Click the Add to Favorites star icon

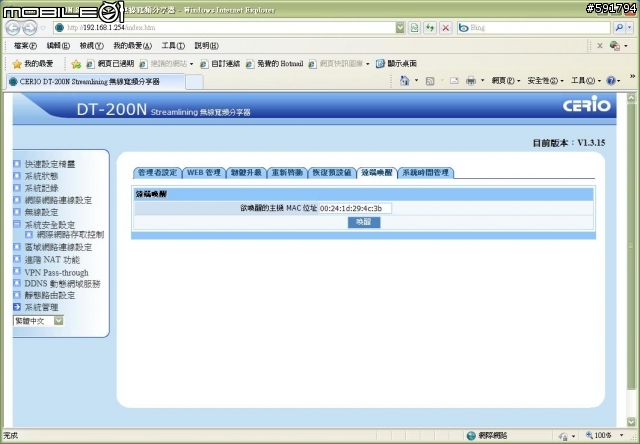point(76,64)
